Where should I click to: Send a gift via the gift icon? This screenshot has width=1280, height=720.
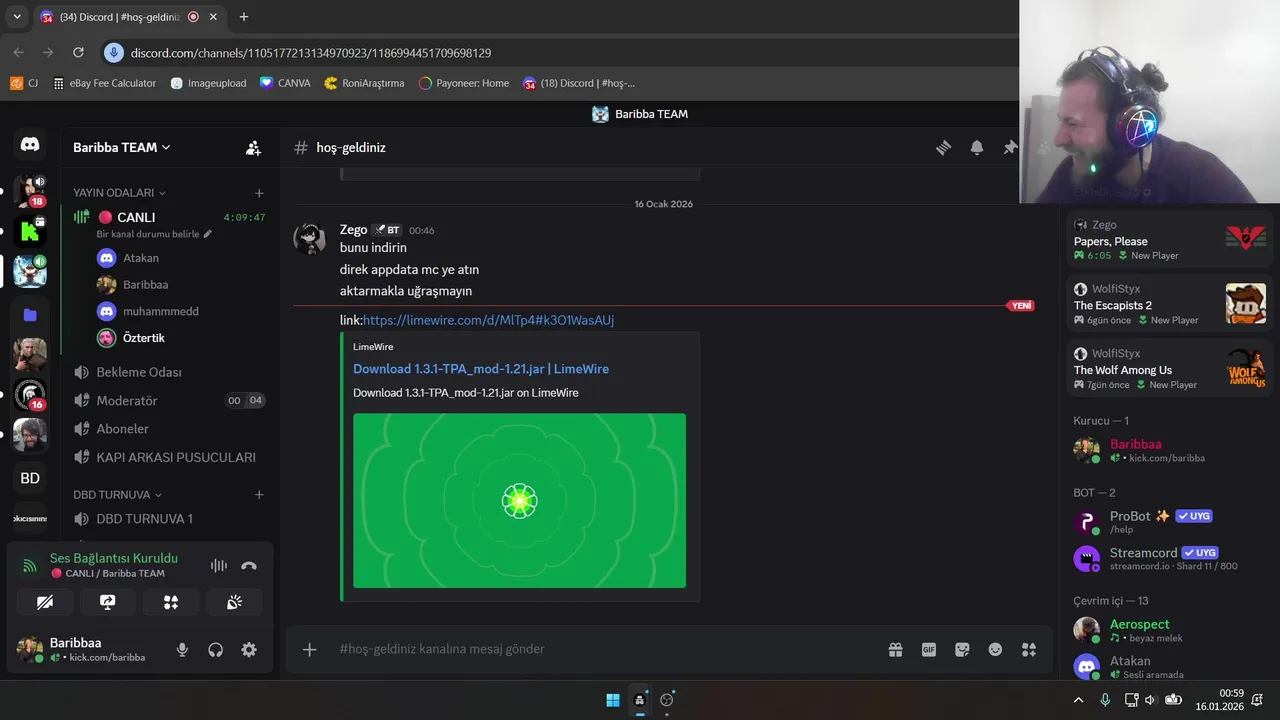click(x=895, y=649)
